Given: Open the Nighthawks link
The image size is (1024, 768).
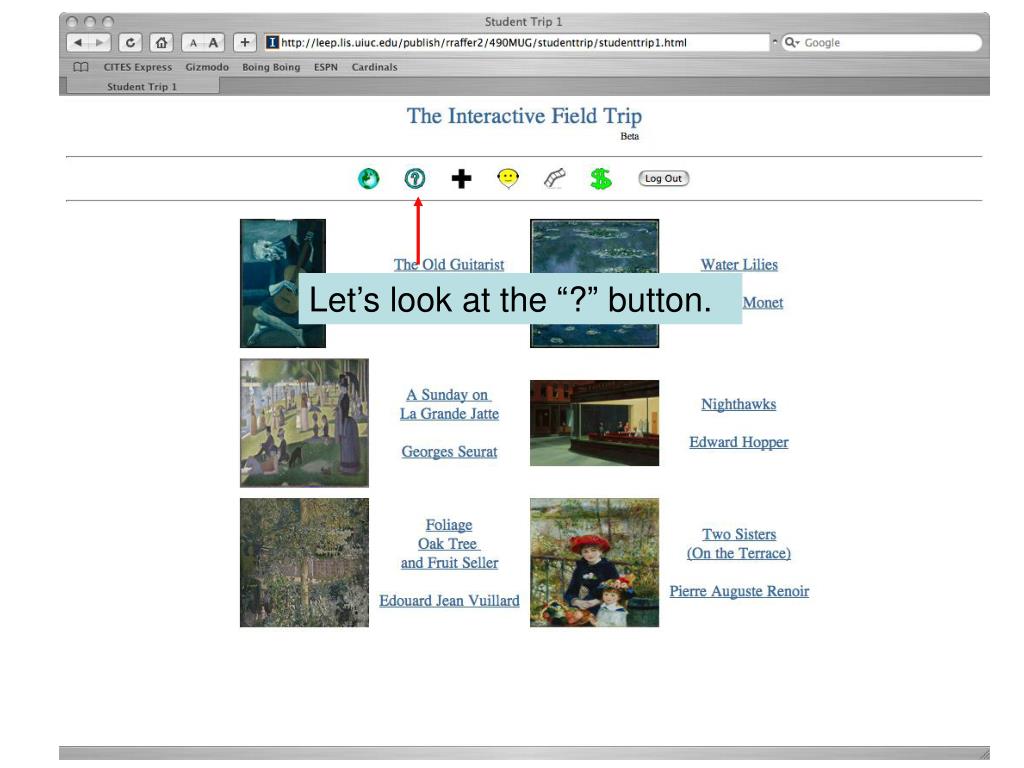Looking at the screenshot, I should (x=739, y=404).
